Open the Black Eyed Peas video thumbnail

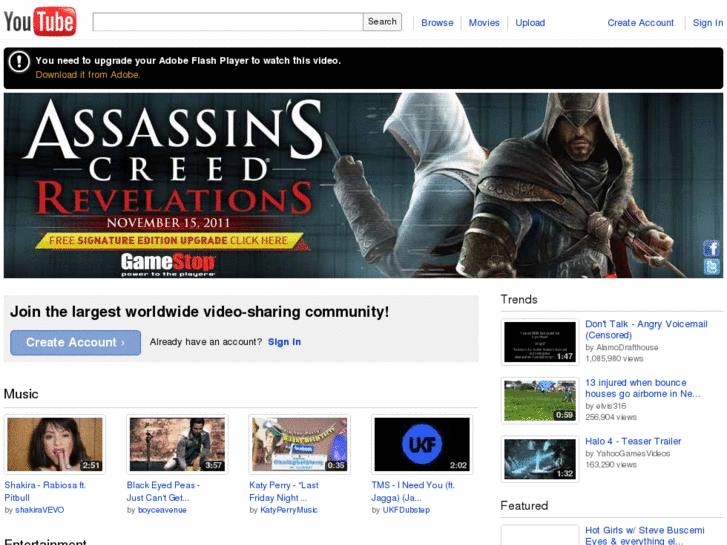pos(177,444)
